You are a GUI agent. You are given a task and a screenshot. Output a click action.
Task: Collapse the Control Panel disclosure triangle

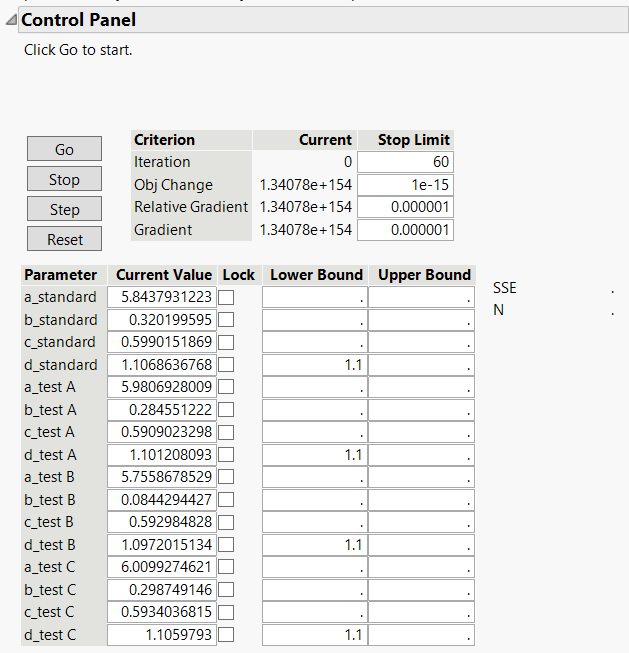pyautogui.click(x=11, y=20)
